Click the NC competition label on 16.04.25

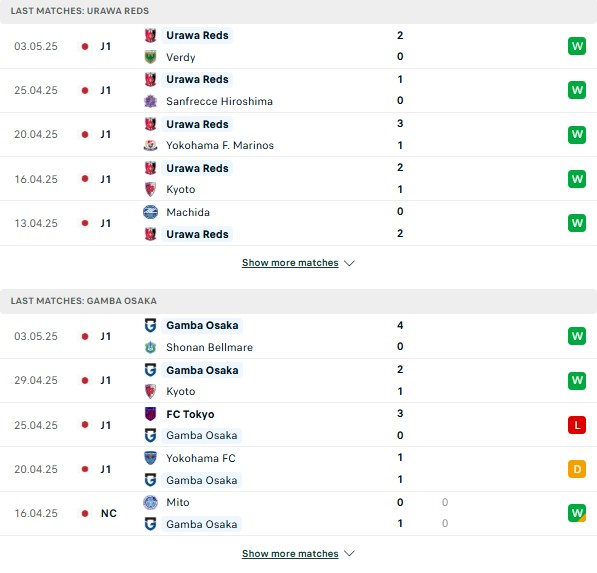pyautogui.click(x=109, y=513)
